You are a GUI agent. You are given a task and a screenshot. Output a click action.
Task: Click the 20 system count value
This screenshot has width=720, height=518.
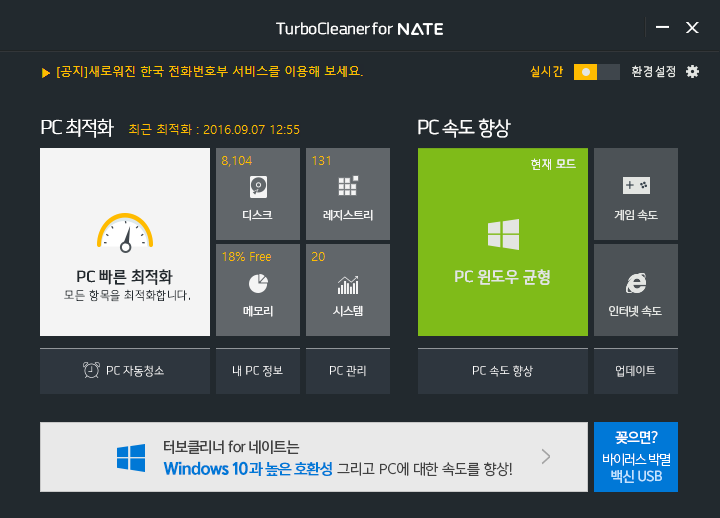coord(318,257)
